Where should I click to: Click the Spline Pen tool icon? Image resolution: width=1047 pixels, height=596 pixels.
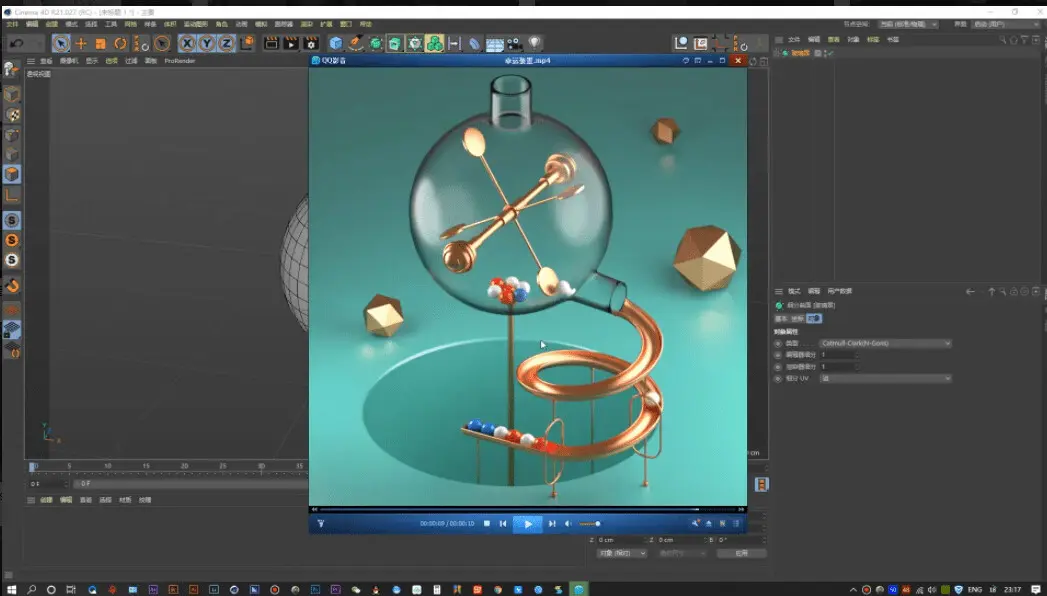click(356, 43)
